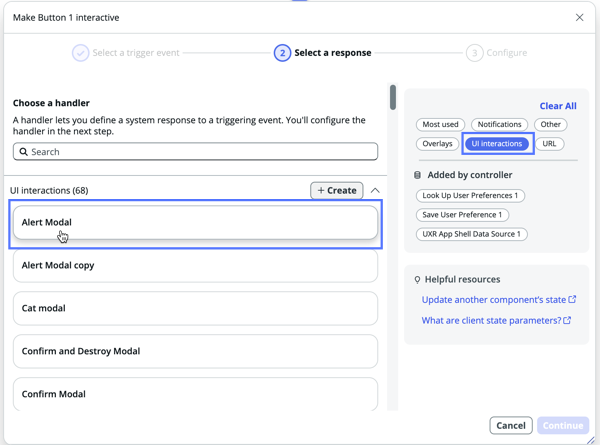The height and width of the screenshot is (445, 600).
Task: Click the resize handle at dialog corner
Action: [x=591, y=440]
